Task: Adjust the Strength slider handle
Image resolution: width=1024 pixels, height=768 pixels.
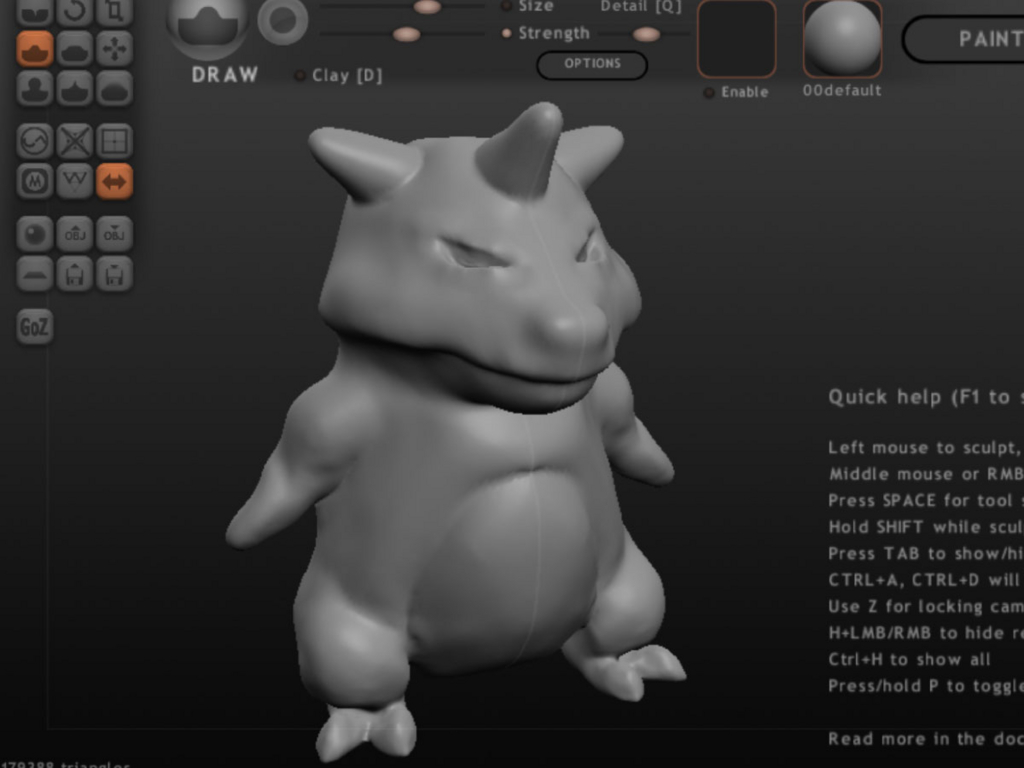Action: [406, 34]
